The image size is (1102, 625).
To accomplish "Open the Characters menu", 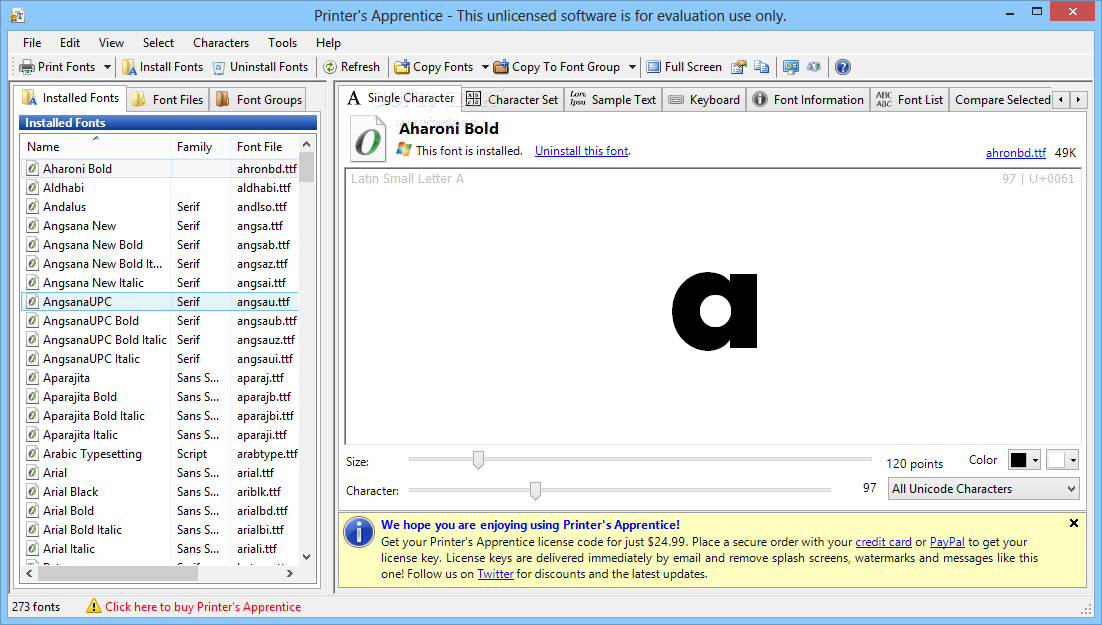I will 221,43.
